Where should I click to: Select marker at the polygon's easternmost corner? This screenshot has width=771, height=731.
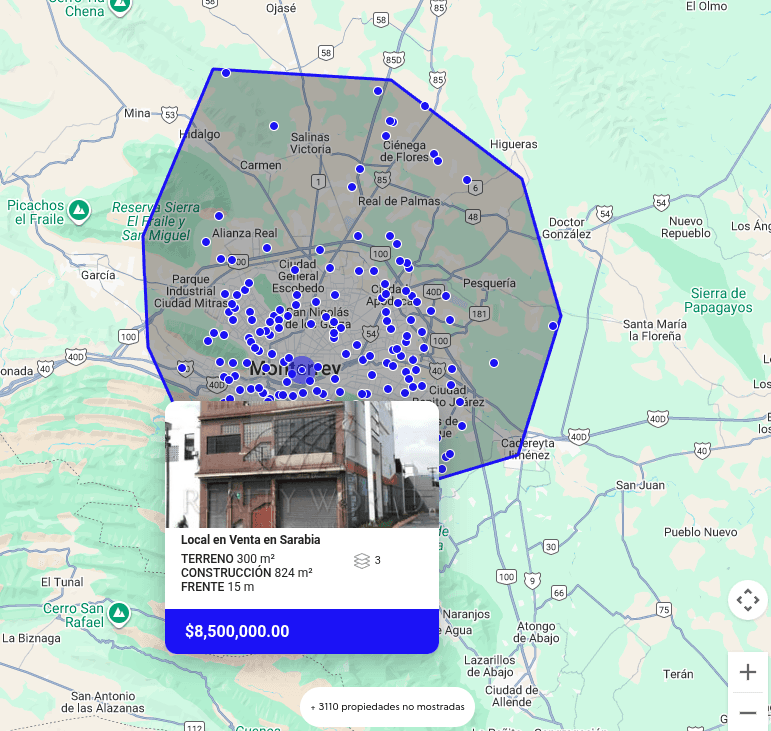click(x=553, y=326)
